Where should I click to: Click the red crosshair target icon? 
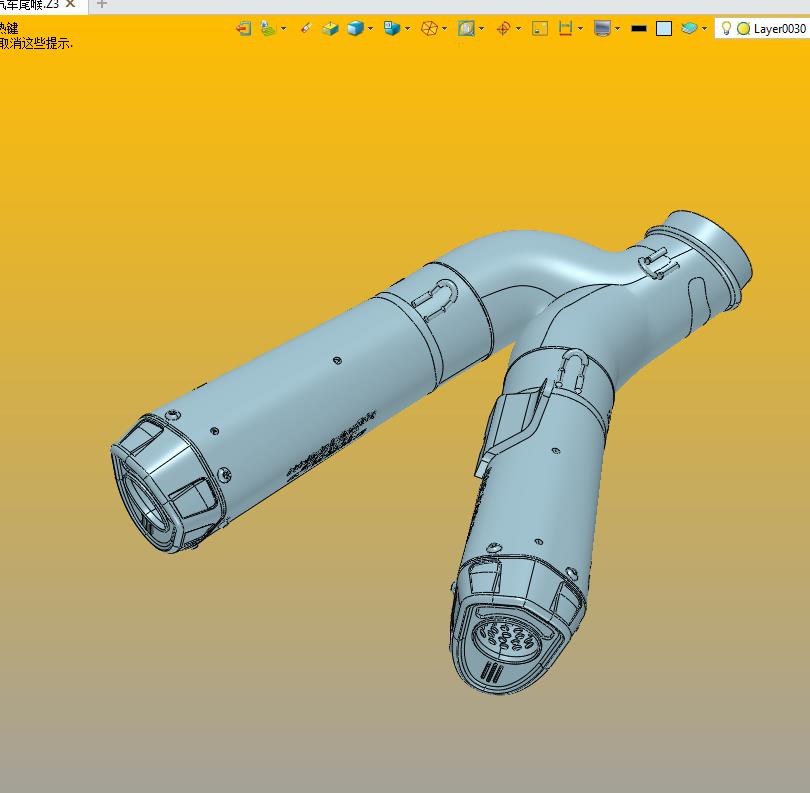coord(503,28)
